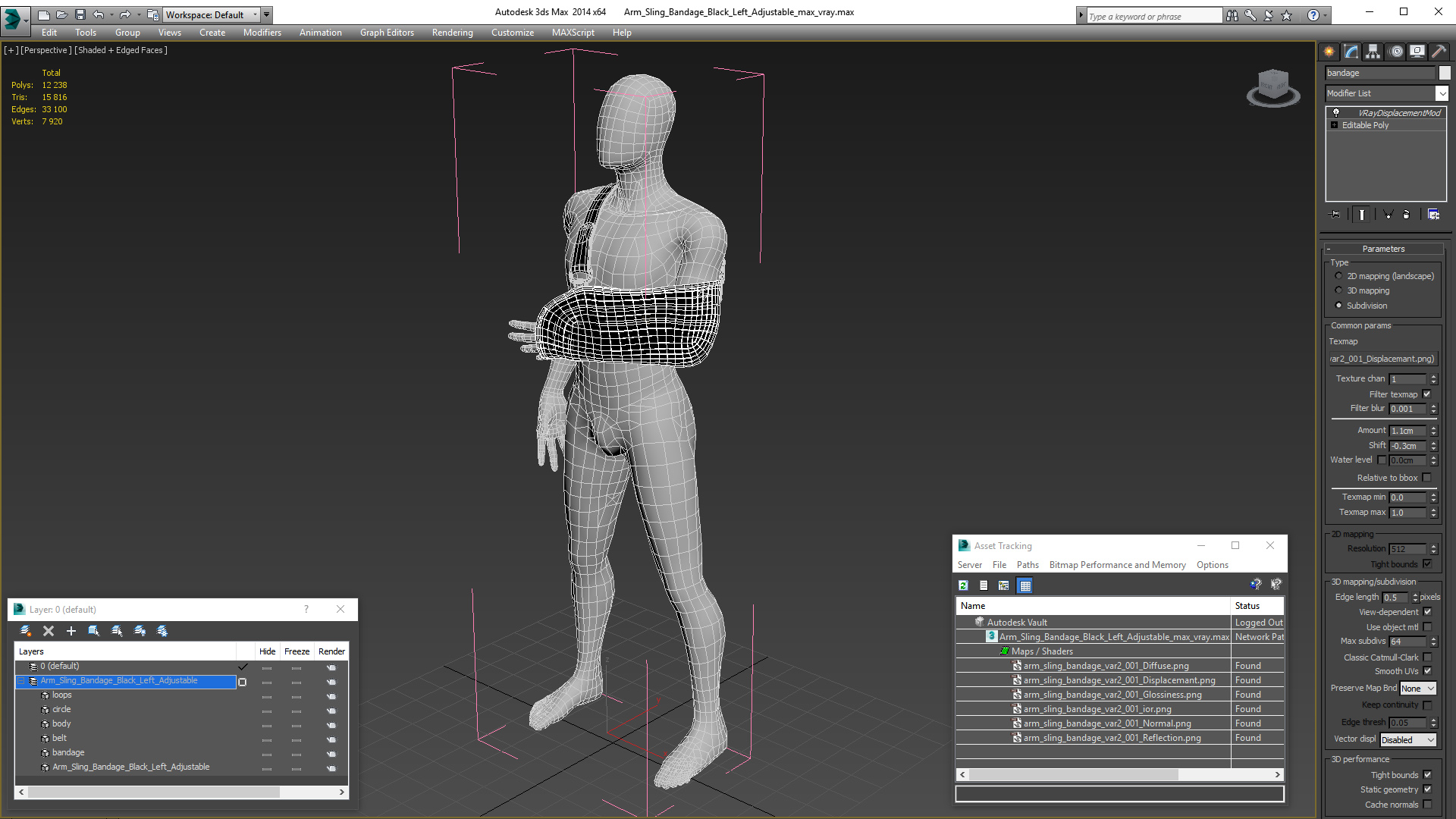Click the keyword search input field
Screen dimensions: 1456x819
point(1154,16)
